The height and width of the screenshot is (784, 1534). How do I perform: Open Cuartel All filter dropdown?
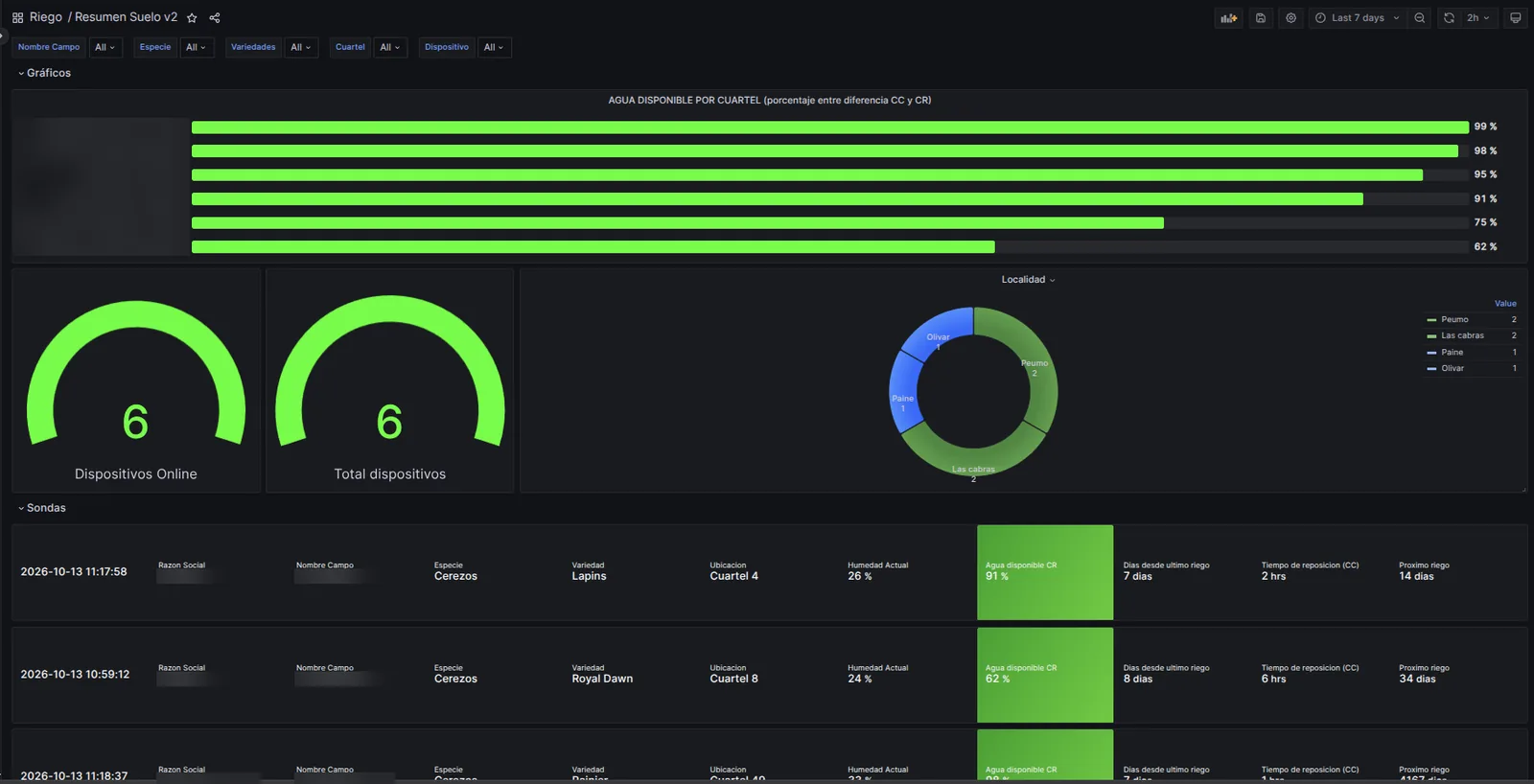point(390,47)
